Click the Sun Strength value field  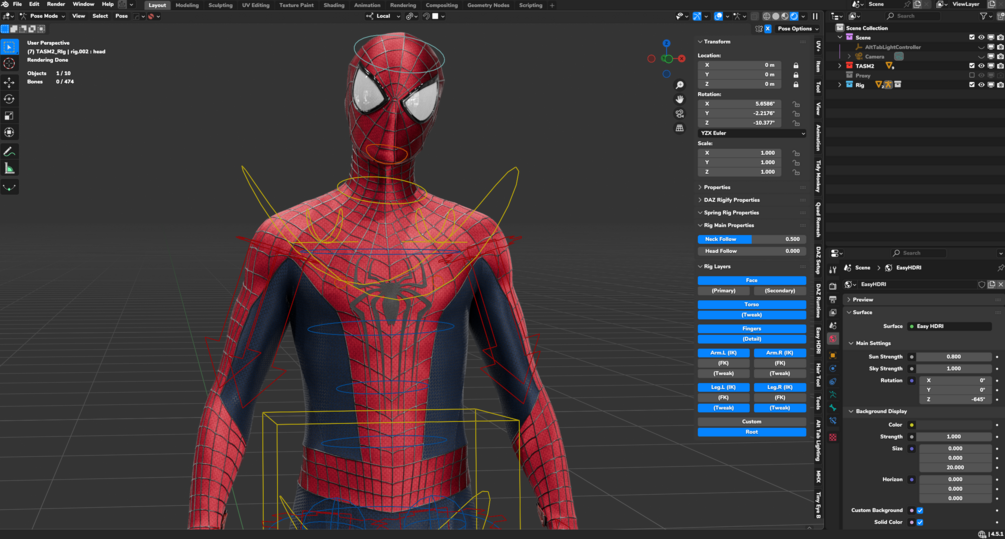click(954, 357)
